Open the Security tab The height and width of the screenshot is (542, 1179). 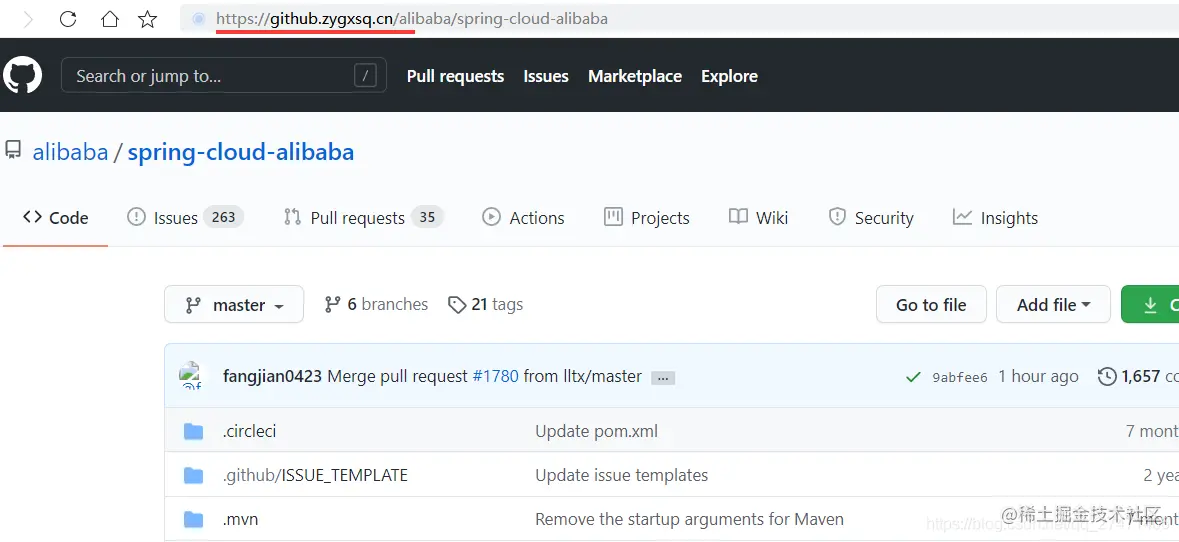click(x=871, y=218)
